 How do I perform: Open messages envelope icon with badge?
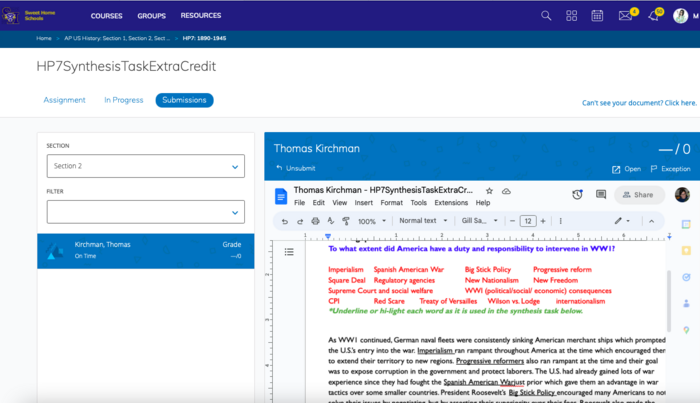point(626,16)
